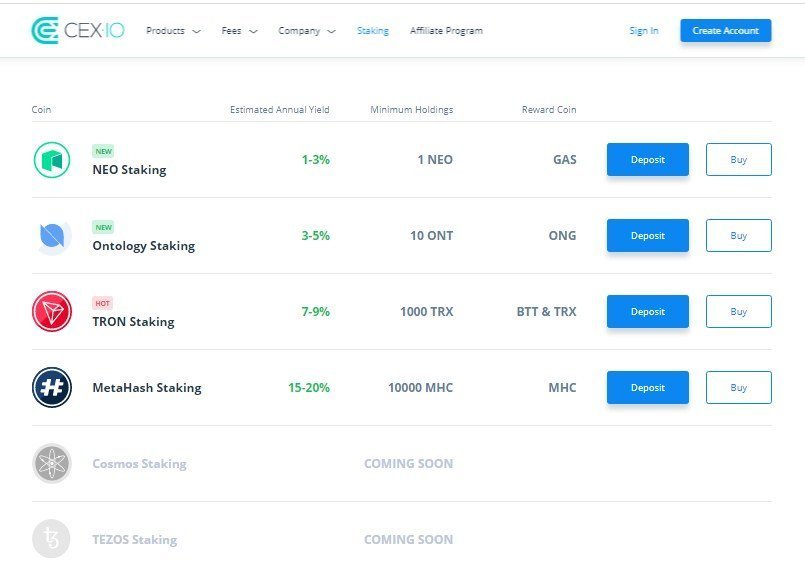Click the MetaHash coin icon
The height and width of the screenshot is (569, 805).
pyautogui.click(x=52, y=388)
